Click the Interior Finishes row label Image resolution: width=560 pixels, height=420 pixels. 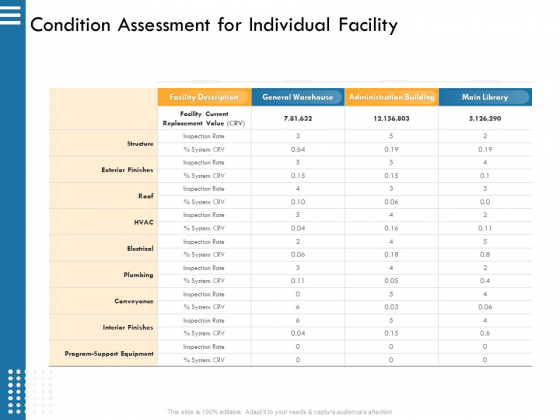click(128, 327)
